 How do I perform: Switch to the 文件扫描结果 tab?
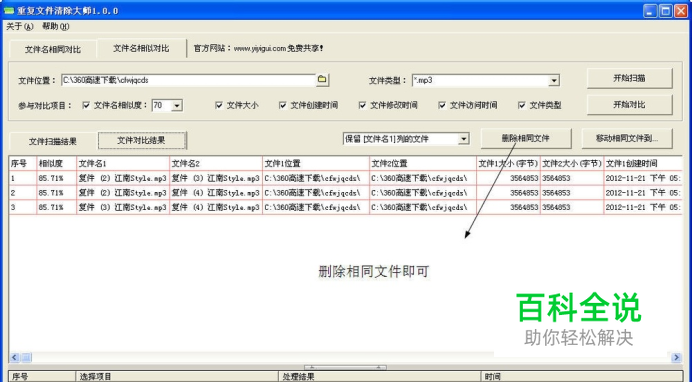[53, 141]
